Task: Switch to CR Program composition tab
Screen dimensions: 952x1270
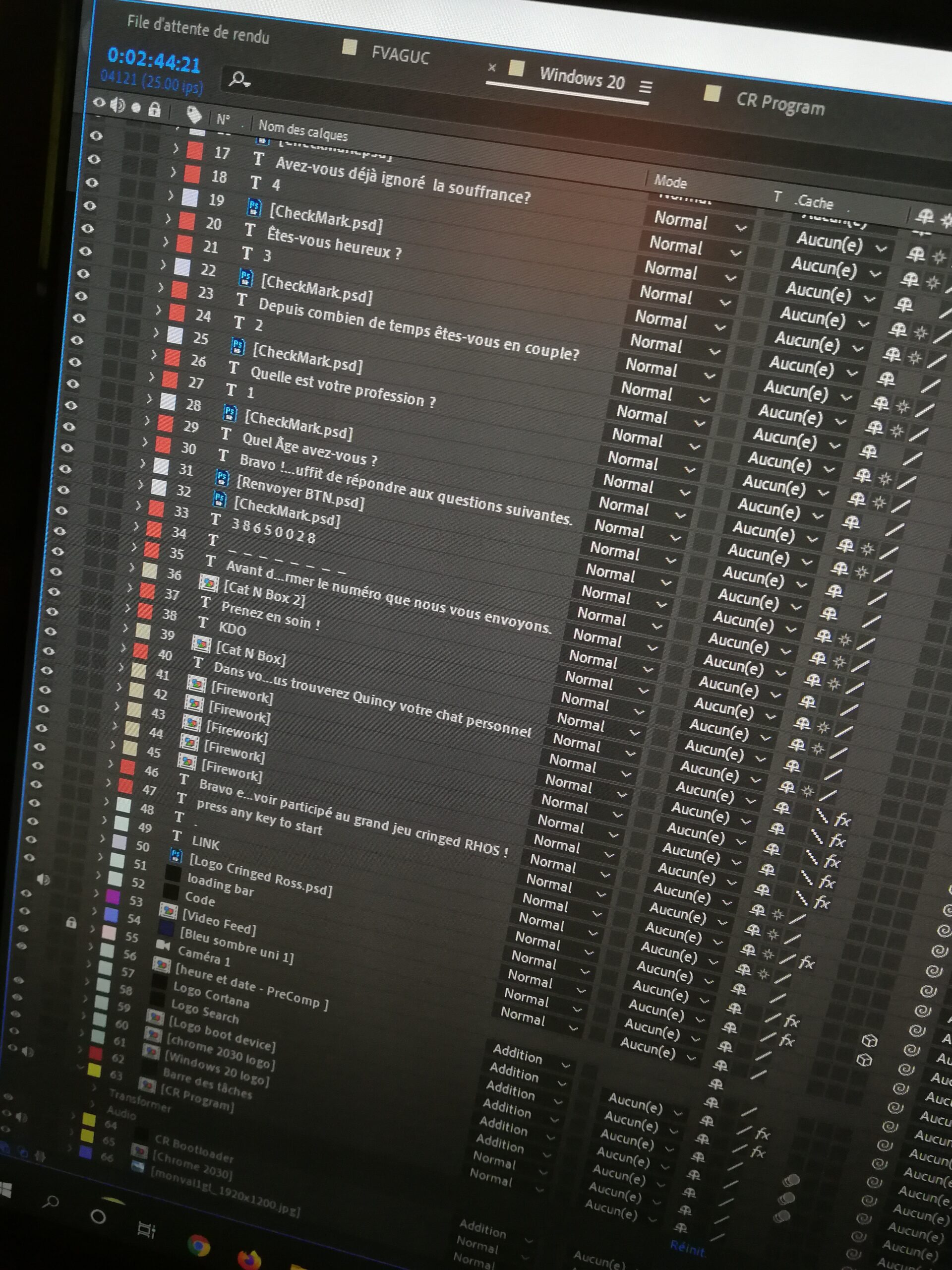Action: pyautogui.click(x=780, y=103)
